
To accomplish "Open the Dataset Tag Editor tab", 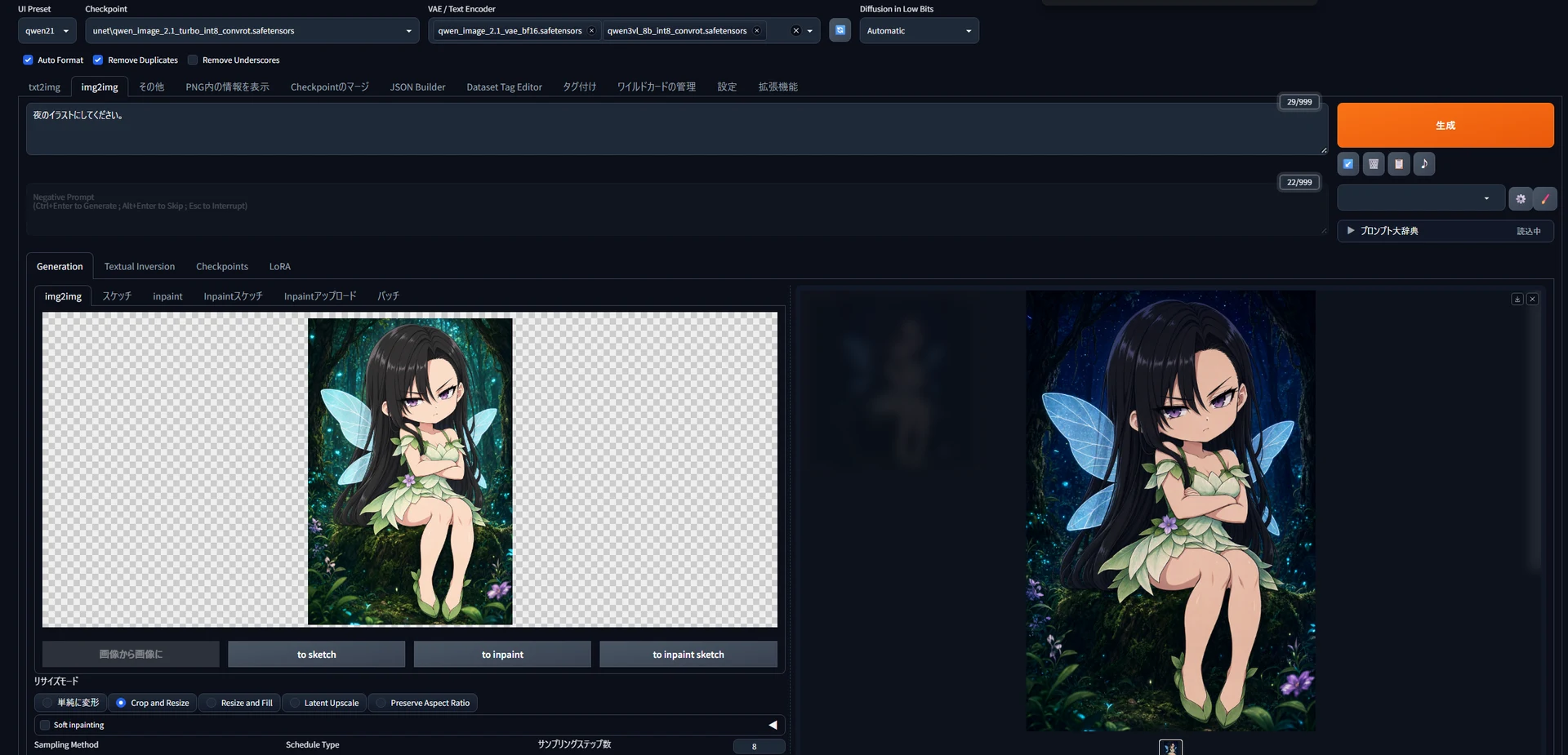I will 504,87.
